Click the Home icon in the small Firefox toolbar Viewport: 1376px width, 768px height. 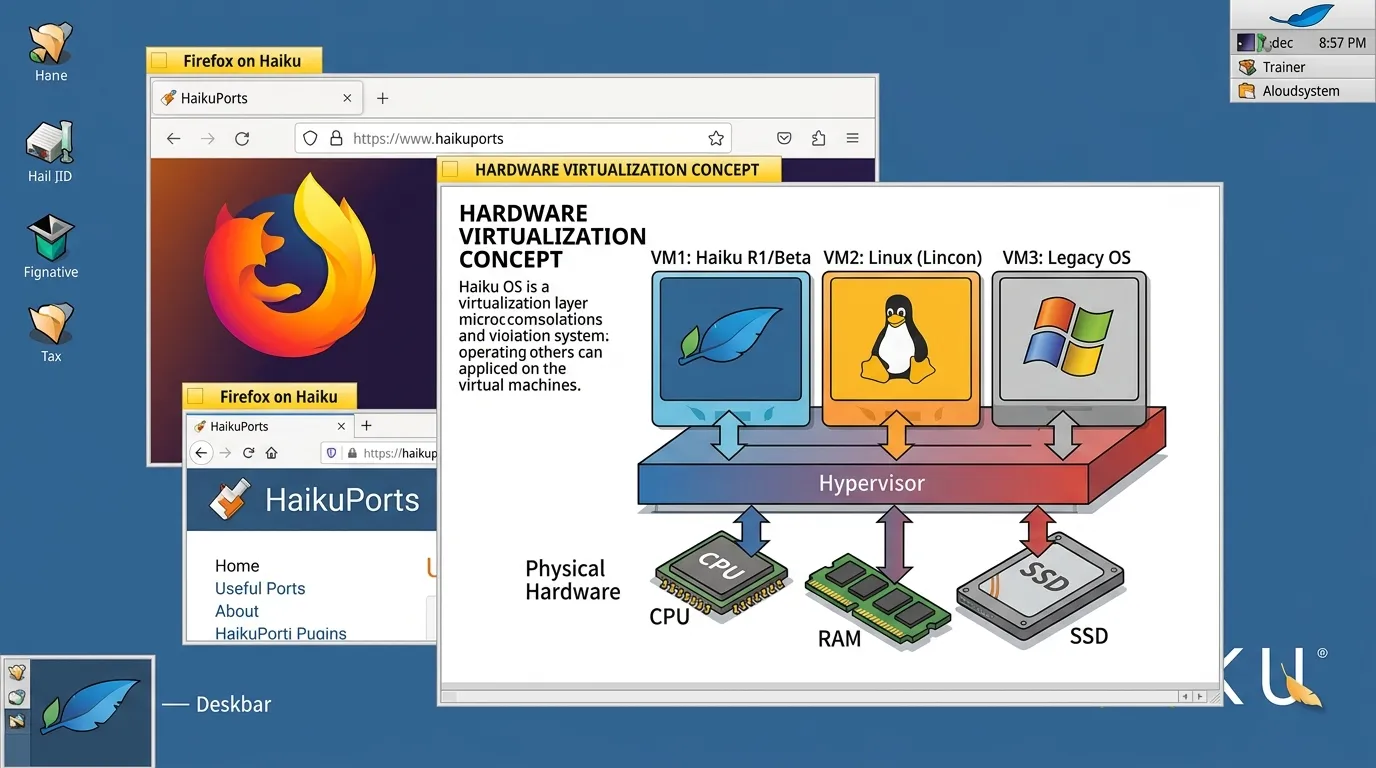point(271,453)
